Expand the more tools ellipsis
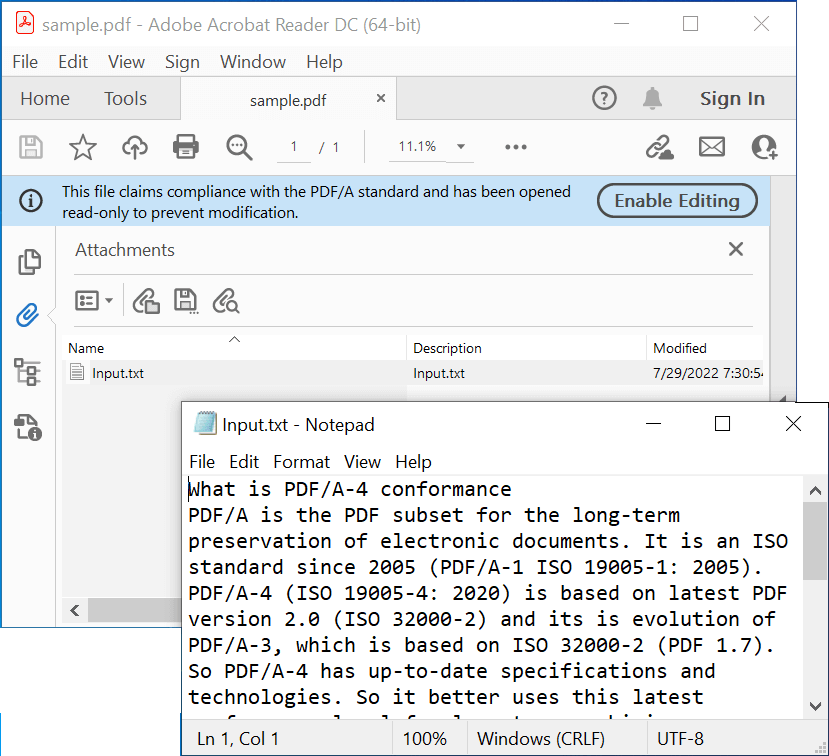Image resolution: width=829 pixels, height=756 pixels. coord(515,147)
